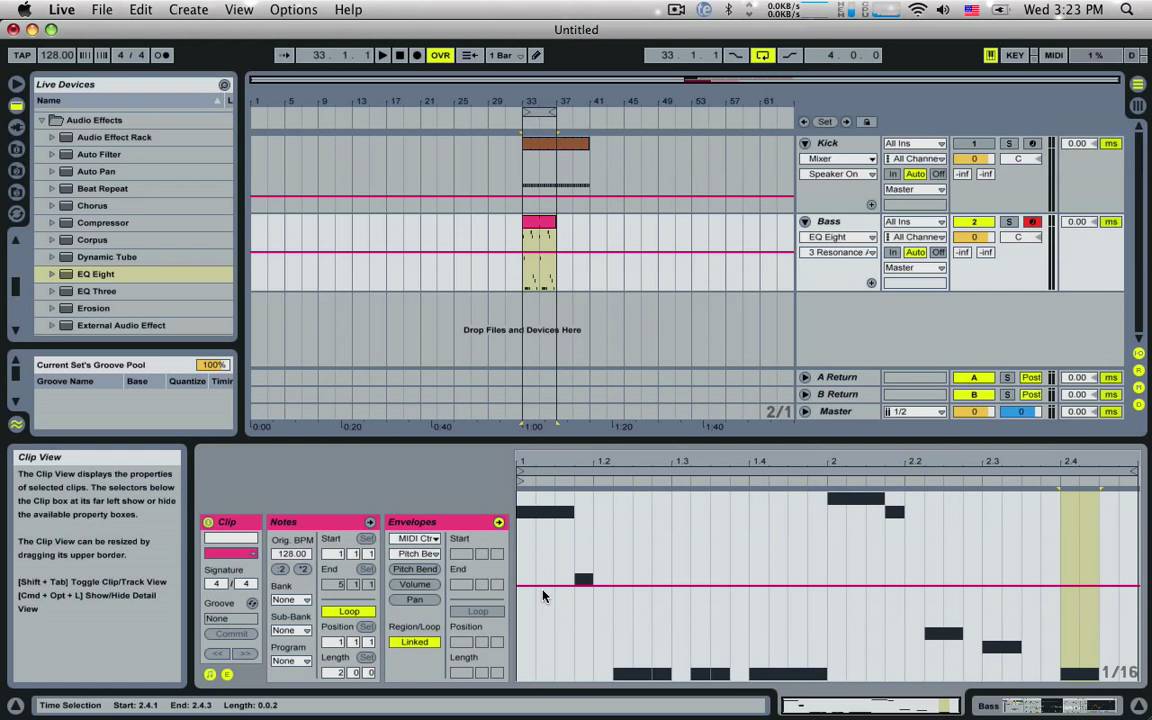This screenshot has height=720, width=1152.
Task: Open the 1 Bar quantization menu
Action: tap(505, 55)
